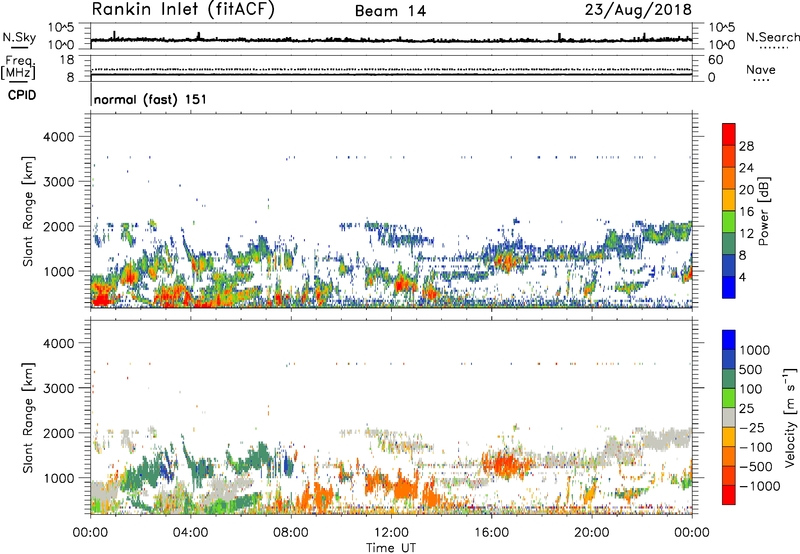Click the "28" label on Power colorbar
Image resolution: width=800 pixels, height=554 pixels.
pyautogui.click(x=746, y=146)
